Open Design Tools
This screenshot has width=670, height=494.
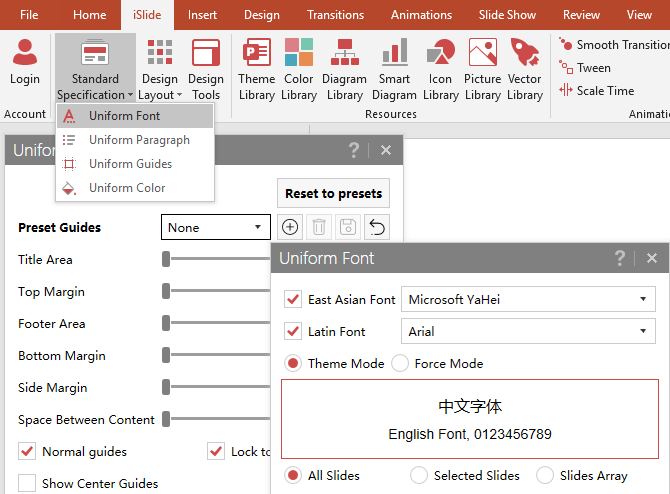[x=206, y=69]
